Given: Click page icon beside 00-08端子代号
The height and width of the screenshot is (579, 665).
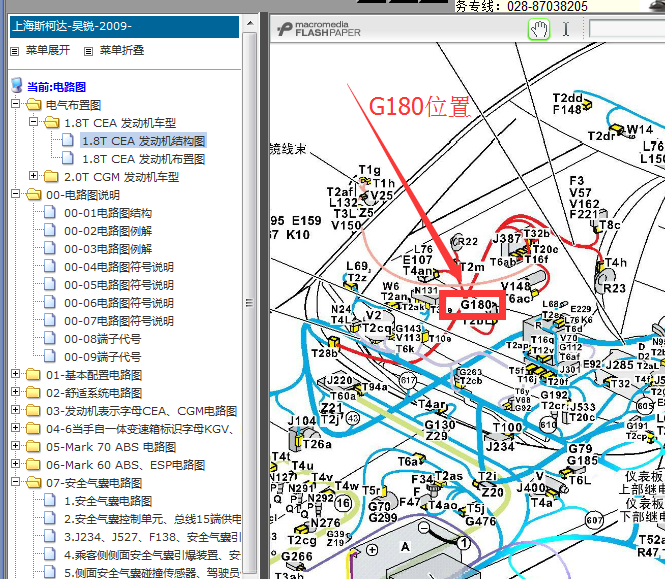Looking at the screenshot, I should (50, 338).
